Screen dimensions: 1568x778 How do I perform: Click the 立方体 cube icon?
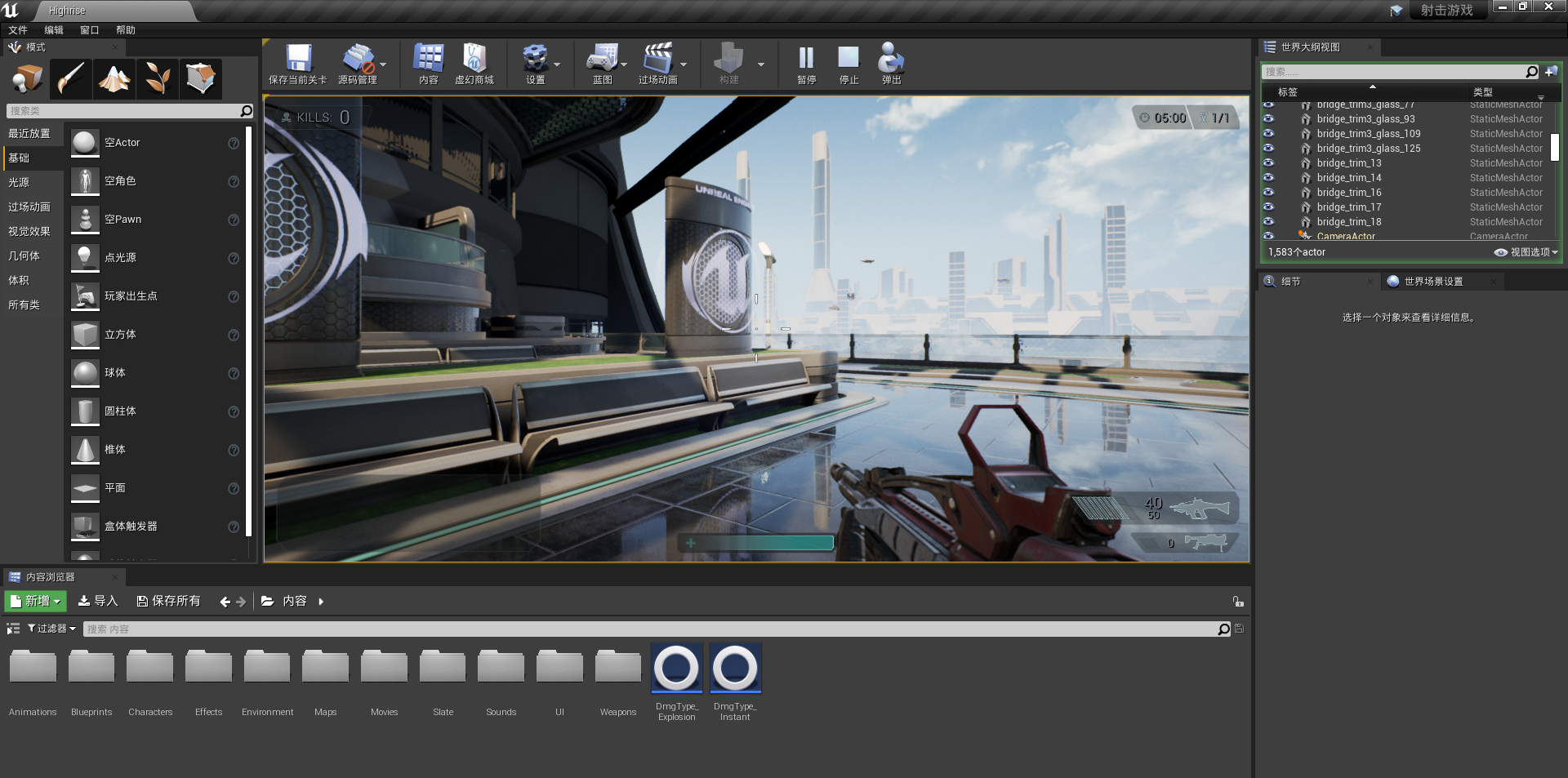click(x=85, y=335)
